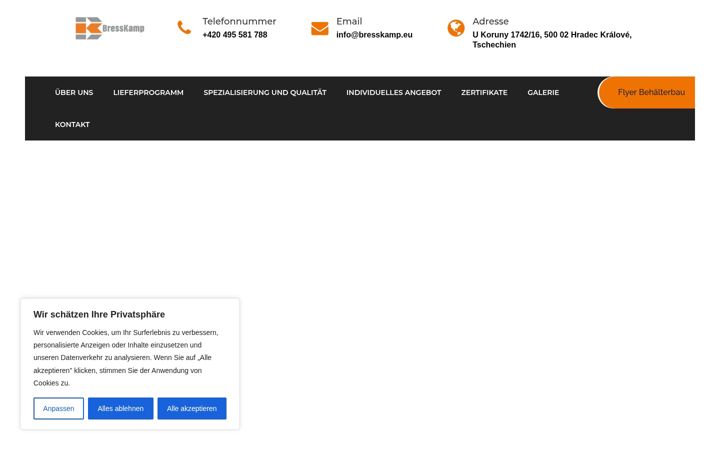Click the Flyer Behälterbau button

tap(647, 92)
